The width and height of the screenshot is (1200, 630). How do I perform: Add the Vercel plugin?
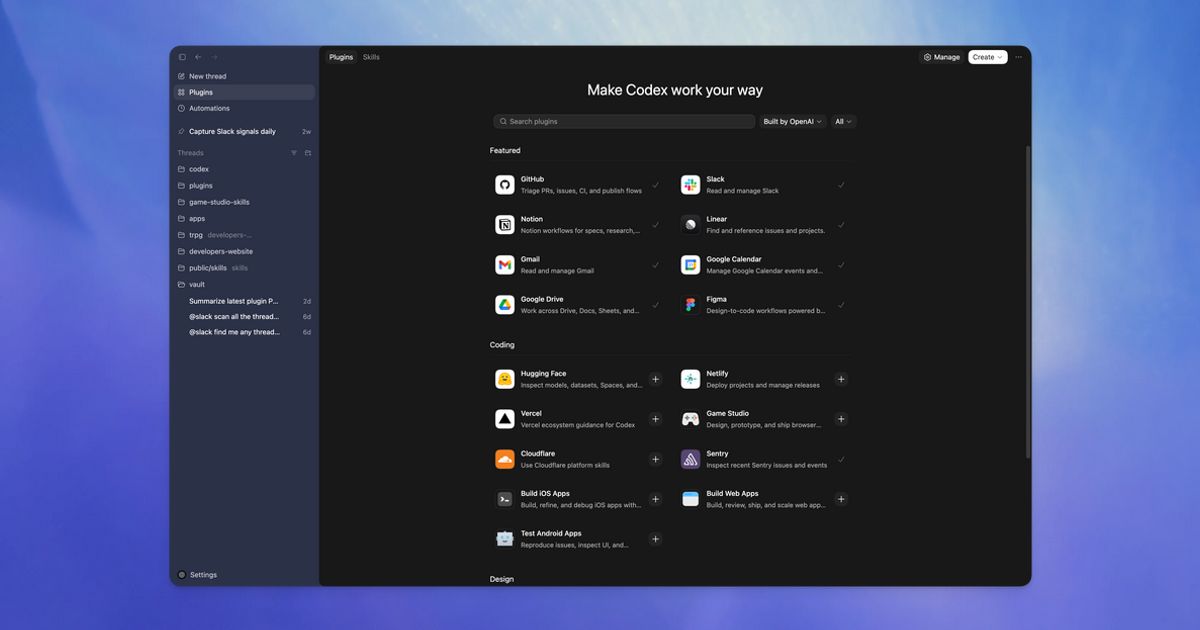tap(656, 419)
